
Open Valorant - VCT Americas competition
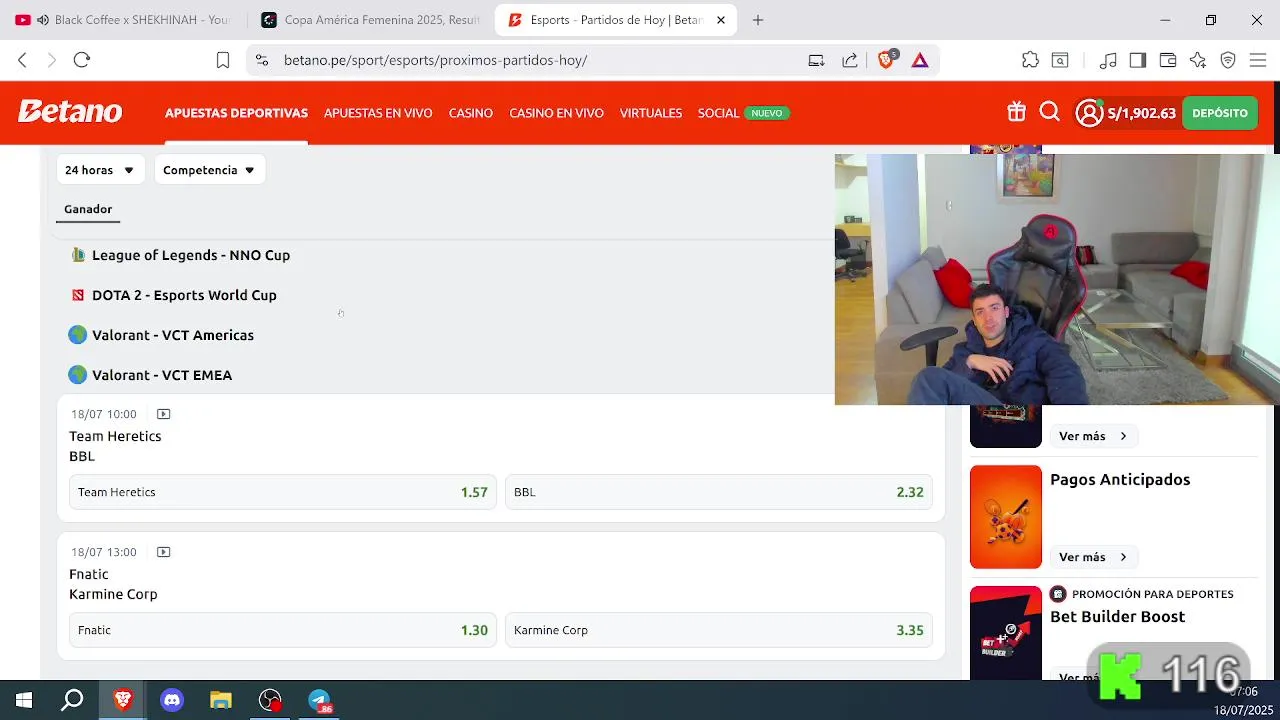click(173, 335)
